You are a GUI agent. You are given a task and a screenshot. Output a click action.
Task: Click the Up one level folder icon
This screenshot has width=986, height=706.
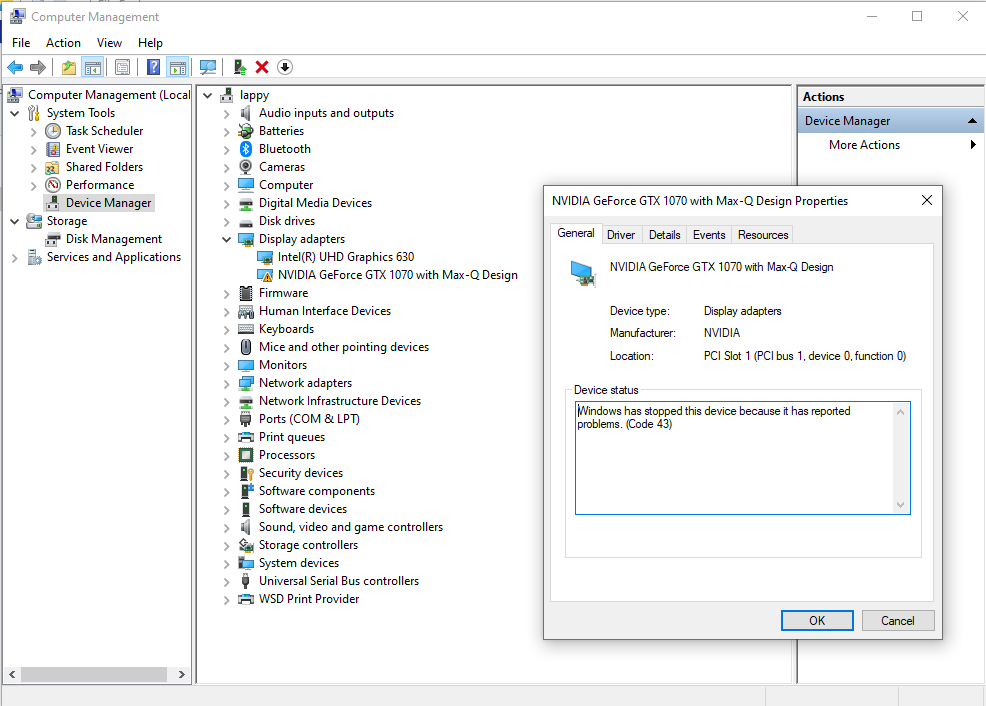[69, 67]
